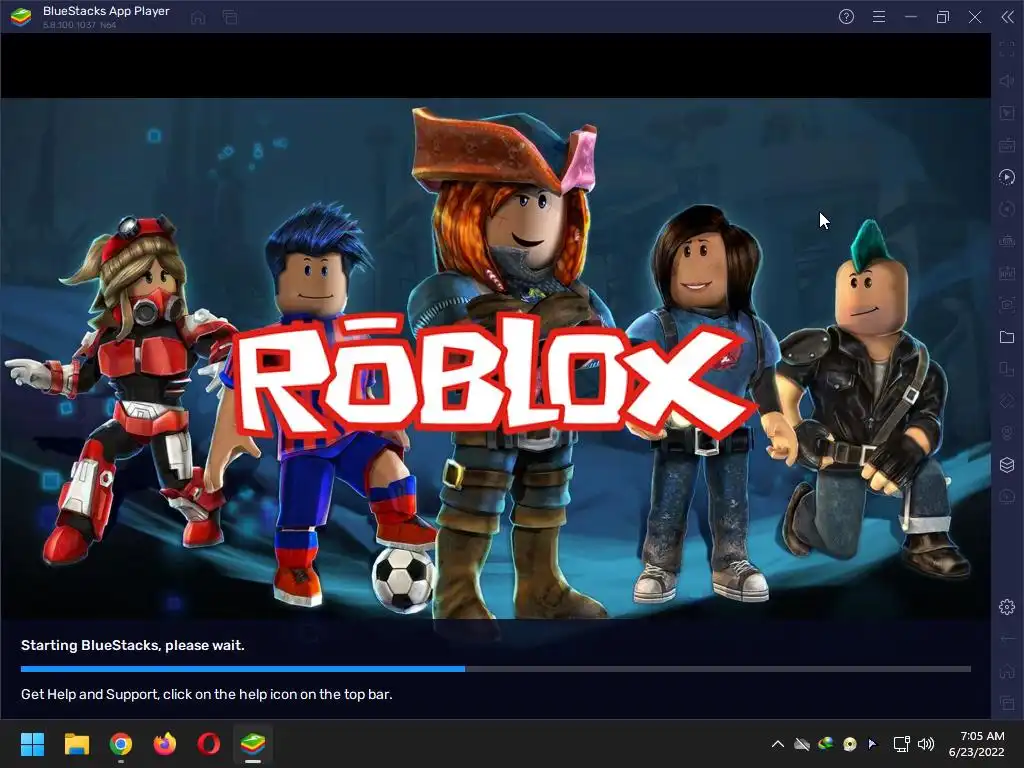The image size is (1024, 768).
Task: Open Firefox from the taskbar
Action: pyautogui.click(x=165, y=744)
